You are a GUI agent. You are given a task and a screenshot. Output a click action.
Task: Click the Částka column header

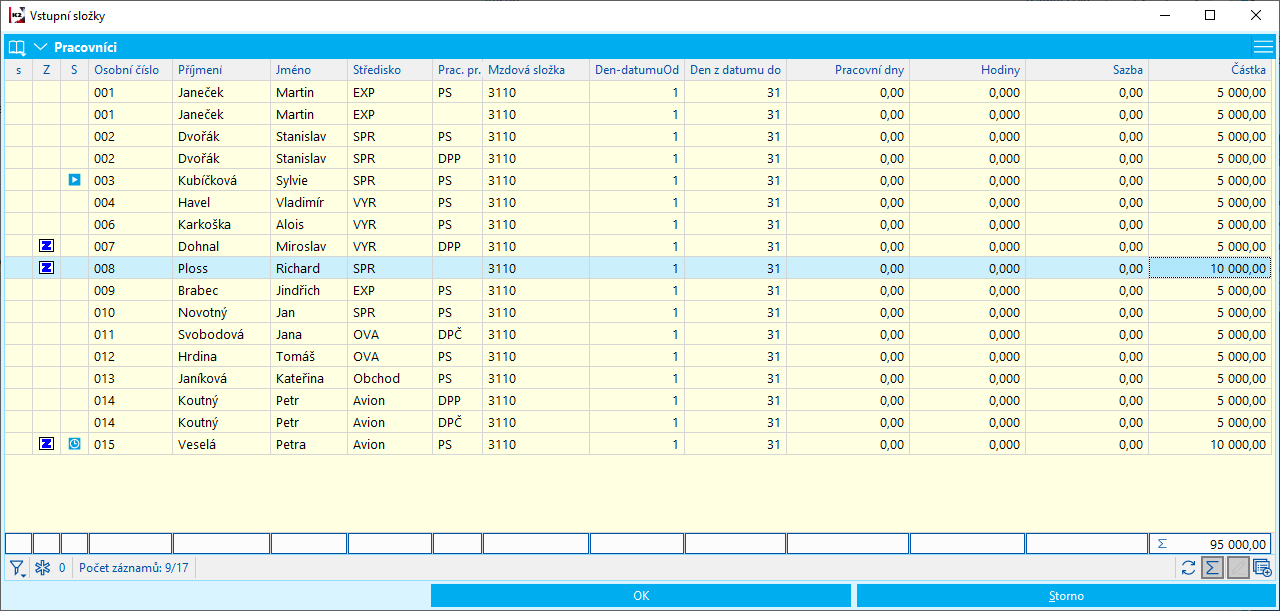[1210, 70]
